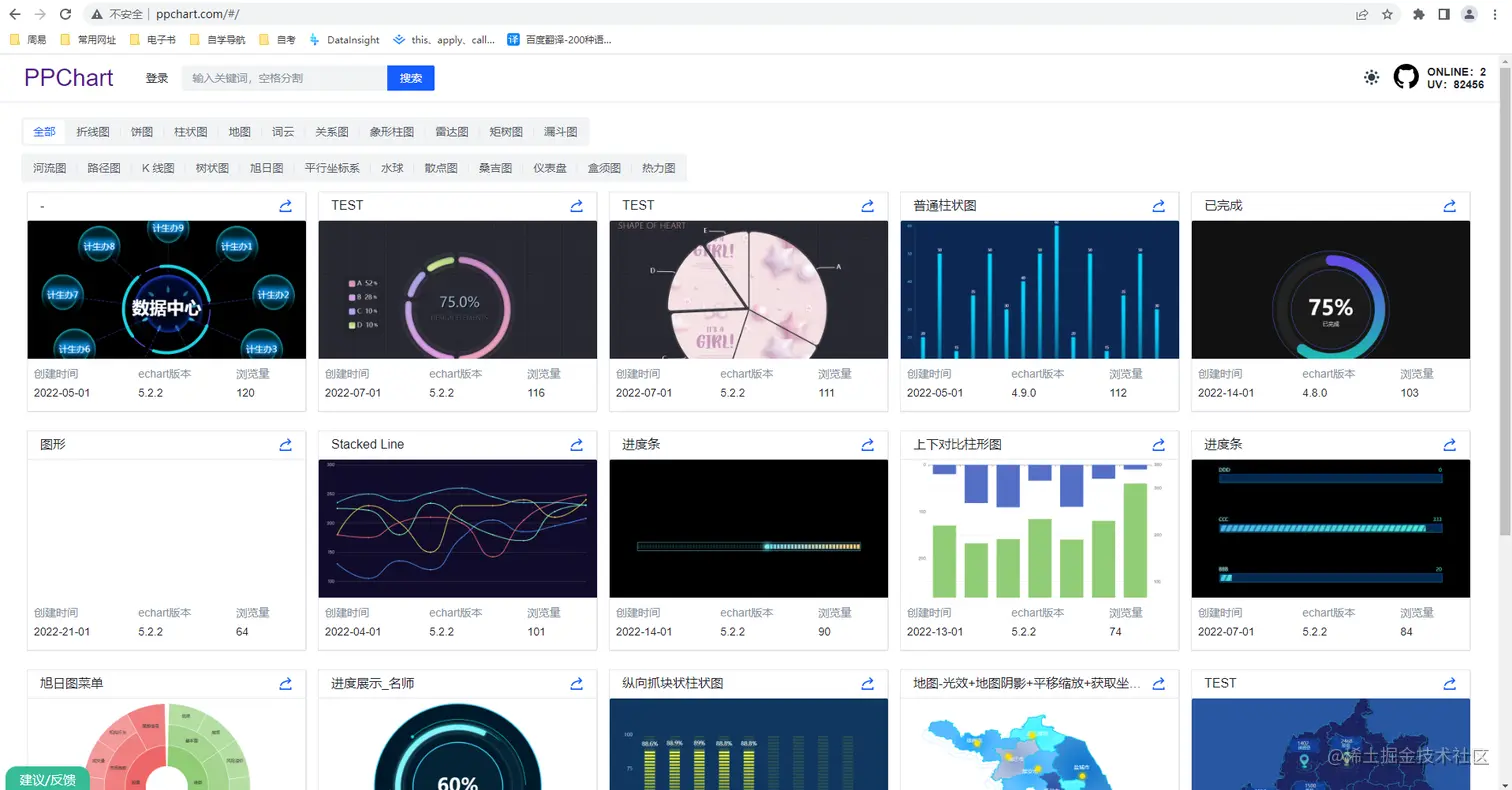Switch to the 矩树图 tab
The width and height of the screenshot is (1512, 790).
pyautogui.click(x=506, y=132)
